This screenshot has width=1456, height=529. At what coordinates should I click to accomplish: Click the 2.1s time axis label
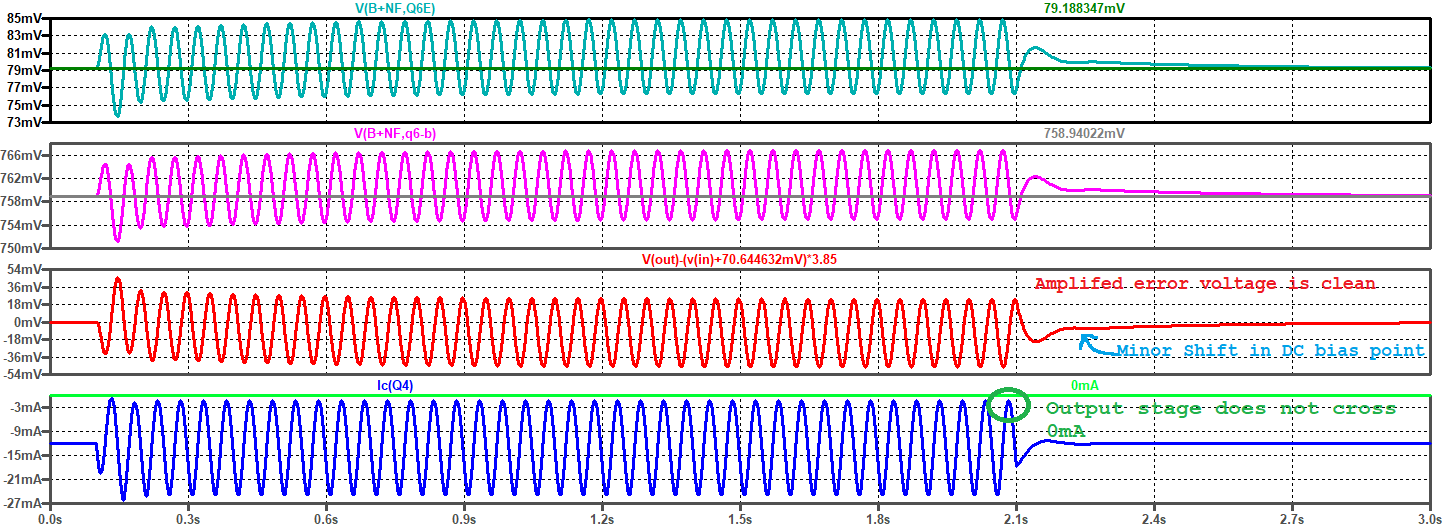click(1016, 521)
